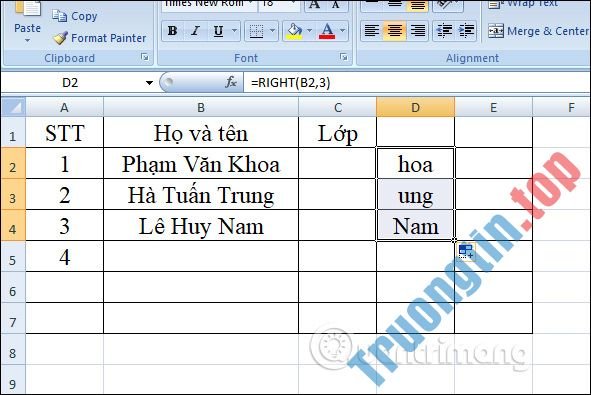Select column D header
591x395 pixels.
click(x=415, y=107)
